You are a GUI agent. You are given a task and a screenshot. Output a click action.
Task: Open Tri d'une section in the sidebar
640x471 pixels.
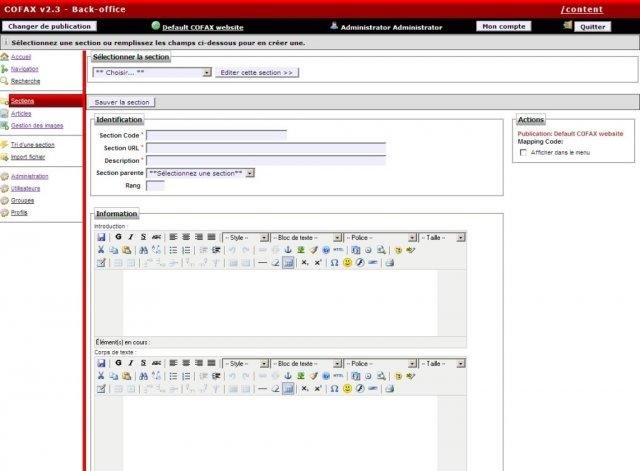pyautogui.click(x=33, y=144)
